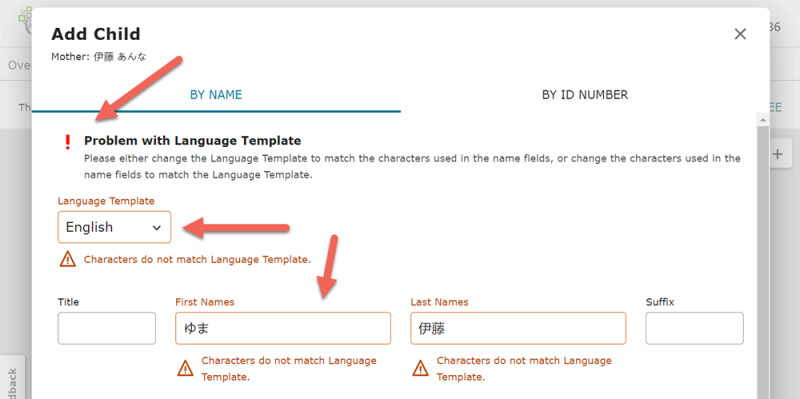This screenshot has height=399, width=800.
Task: Open the Language Template dropdown
Action: click(114, 227)
